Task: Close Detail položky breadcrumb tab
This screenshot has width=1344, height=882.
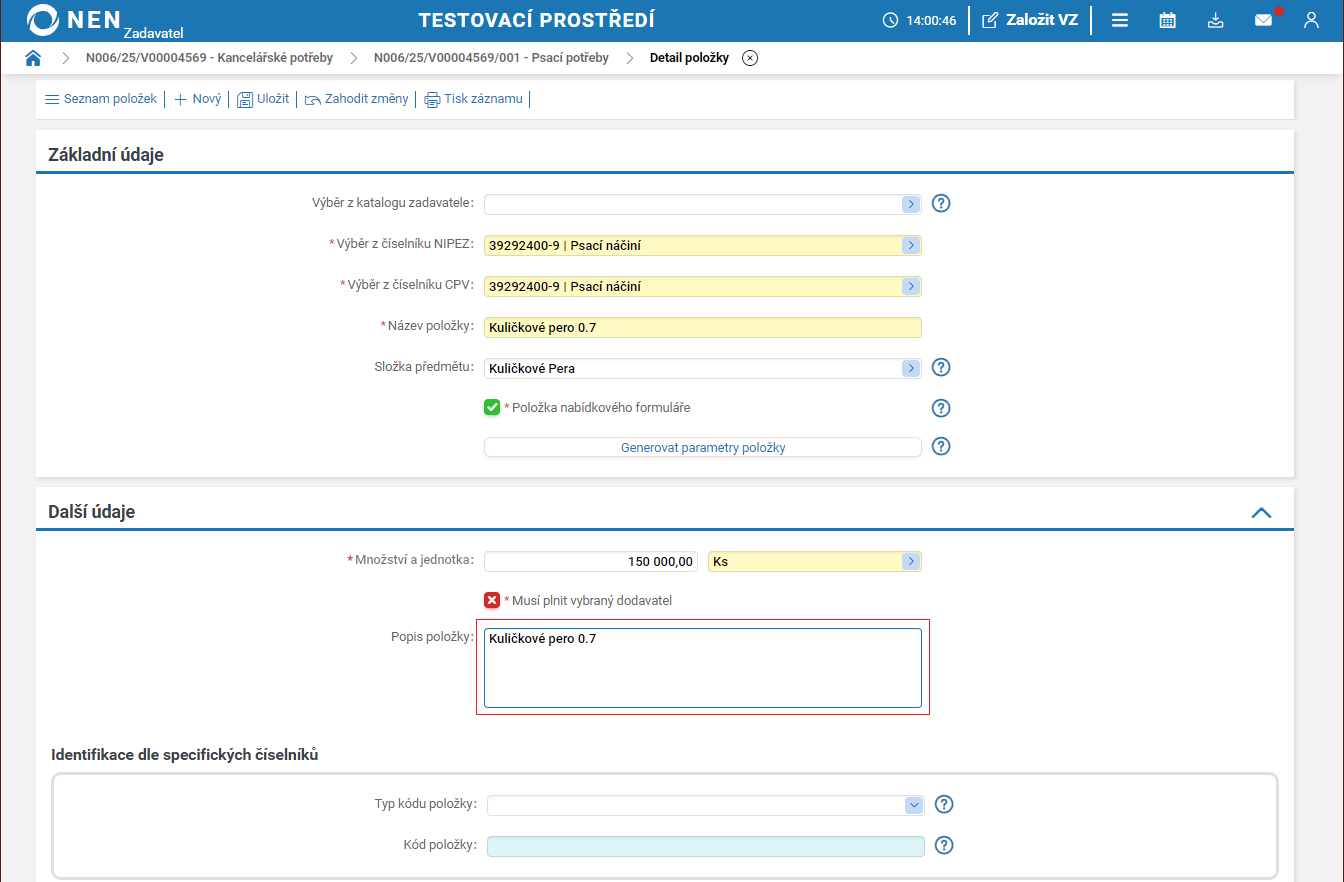Action: (750, 58)
